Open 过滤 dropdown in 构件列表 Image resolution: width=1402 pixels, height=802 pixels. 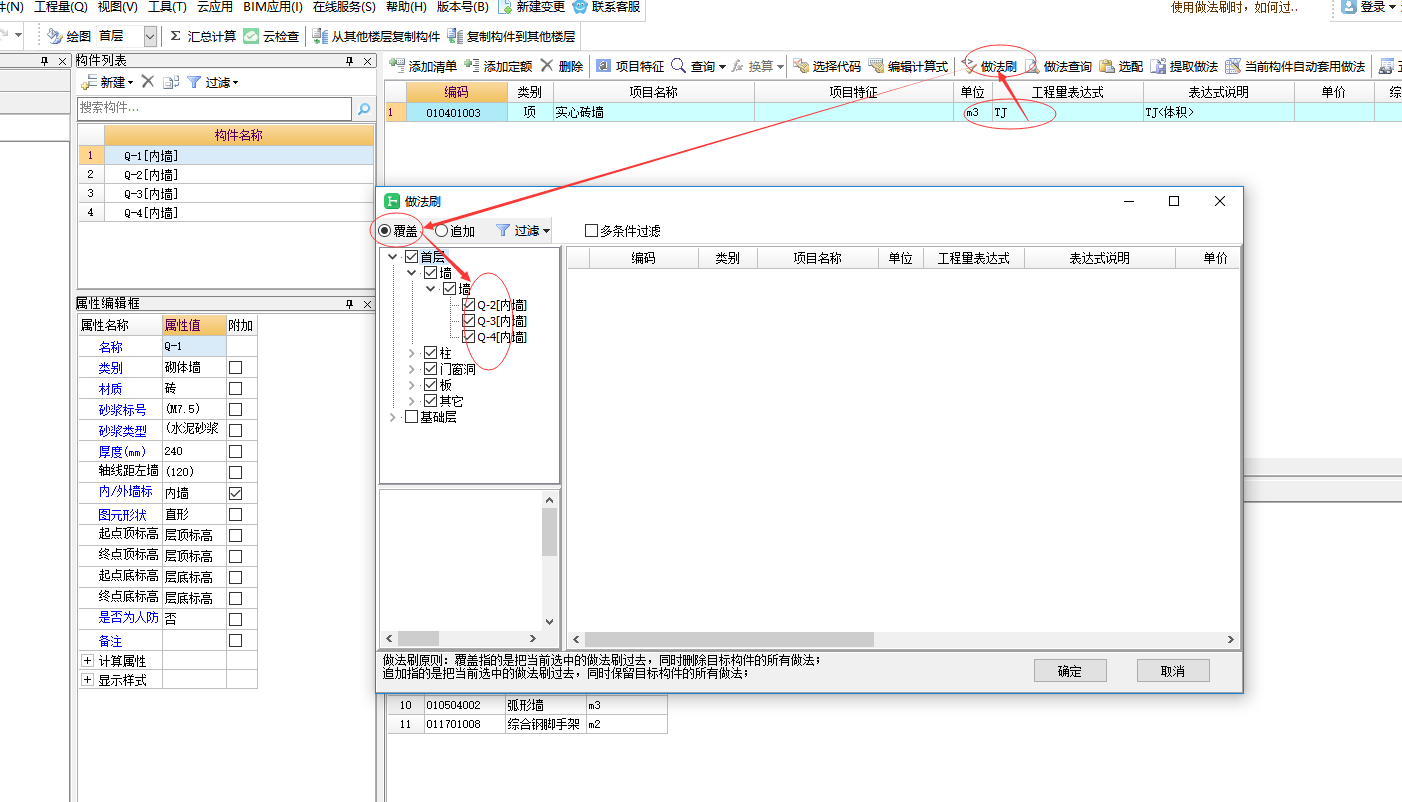point(213,82)
